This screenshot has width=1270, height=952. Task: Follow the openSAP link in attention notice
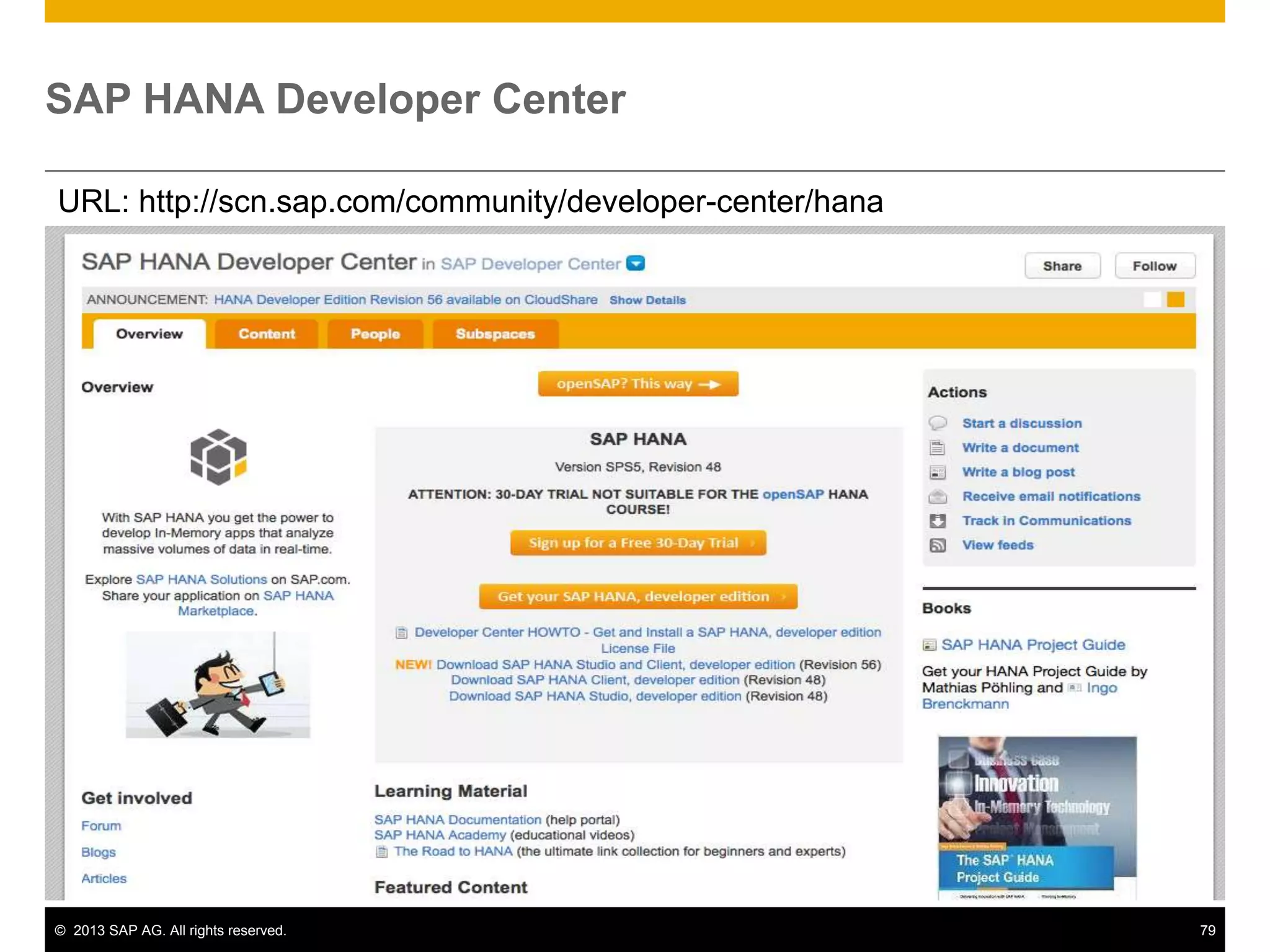tap(793, 495)
